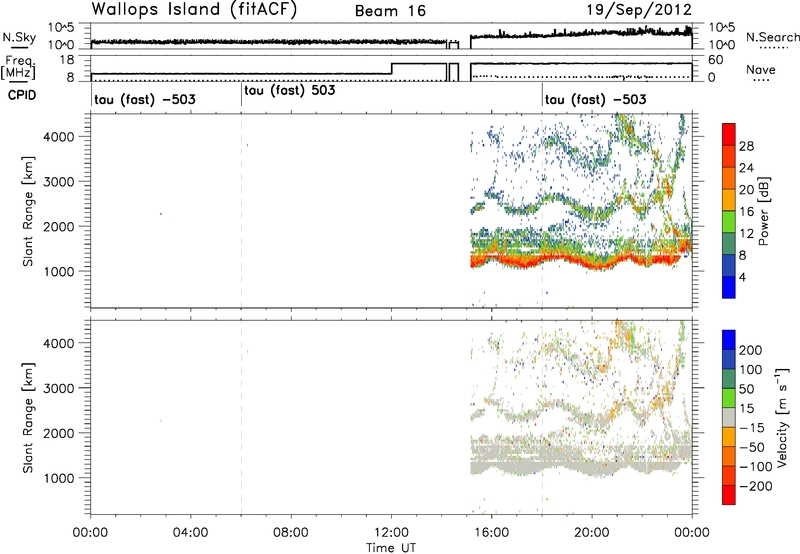
Task: Click the -15 label on Velocity color bar
Action: coord(752,428)
